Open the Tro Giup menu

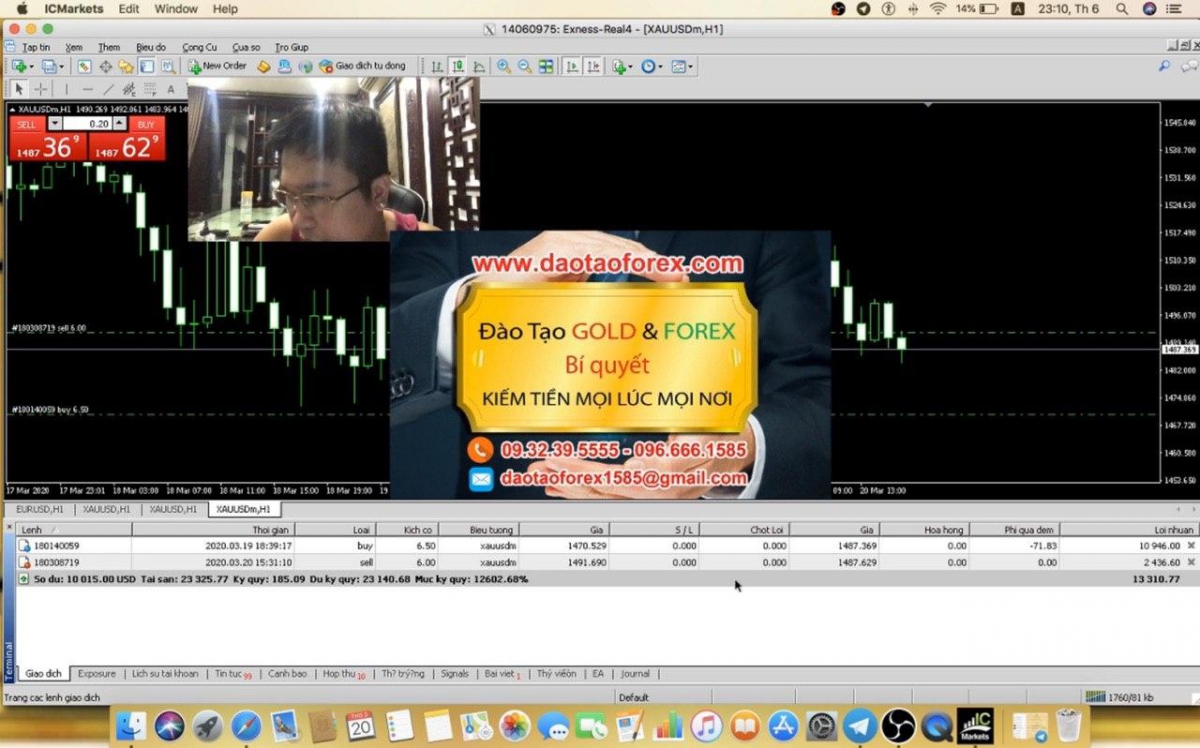[x=292, y=47]
